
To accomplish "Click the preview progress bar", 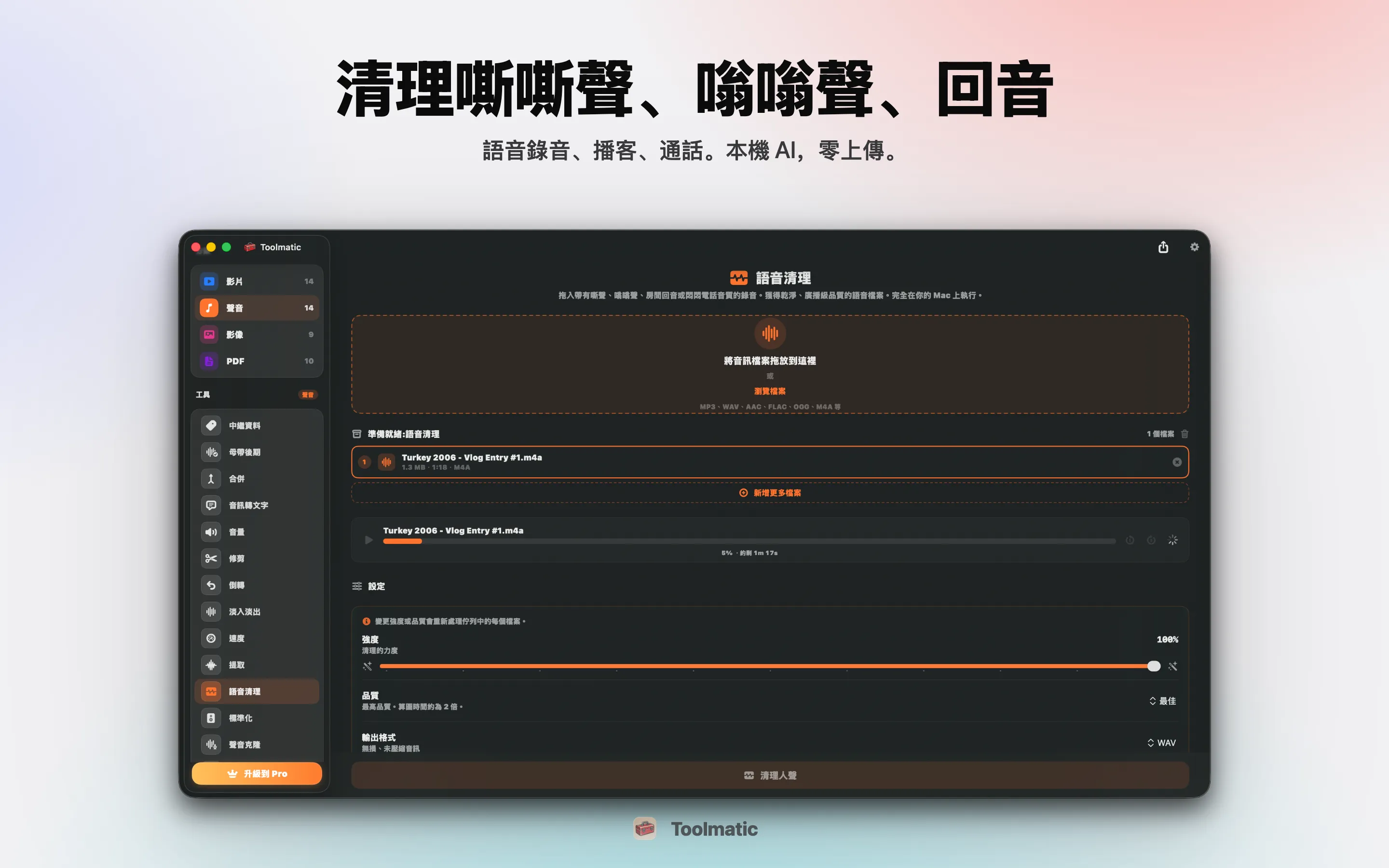I will [749, 542].
